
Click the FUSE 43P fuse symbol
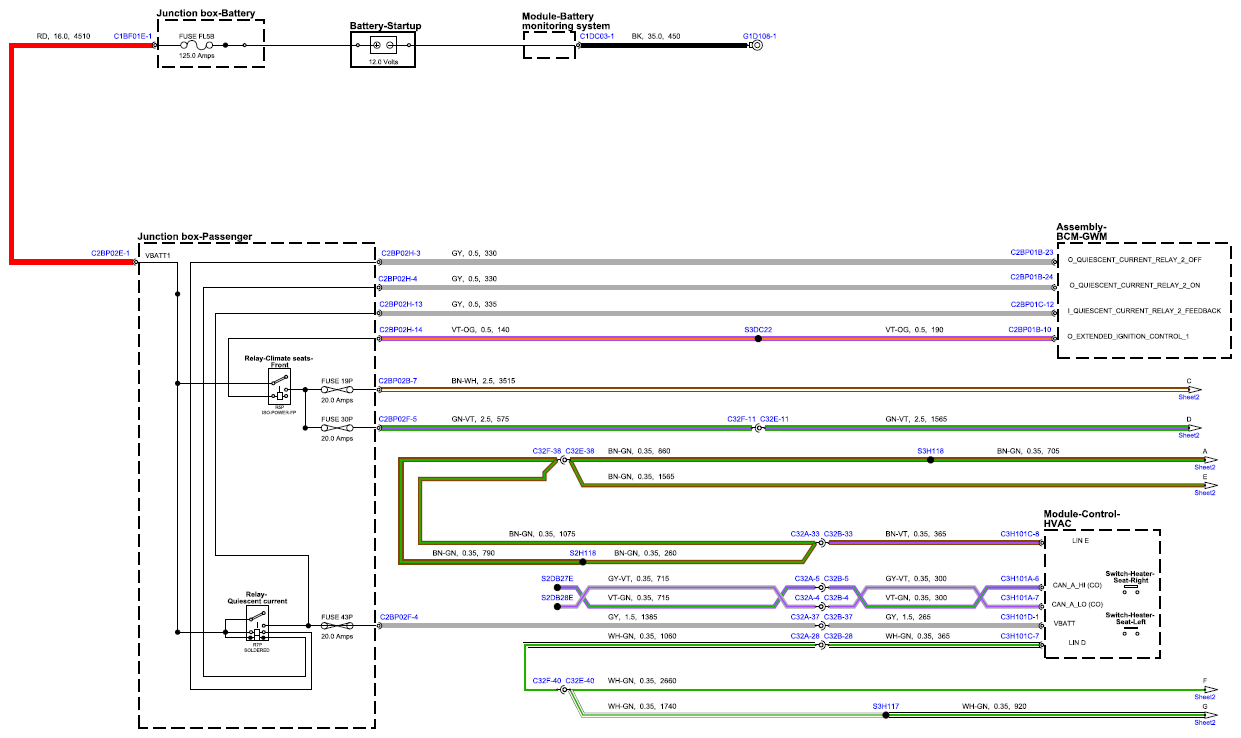(x=337, y=626)
